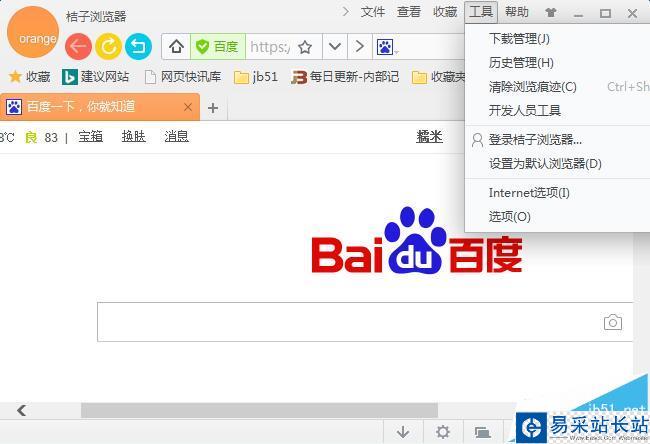Open the 收藏夹 bookmark folder
This screenshot has width=650, height=444.
tap(439, 77)
